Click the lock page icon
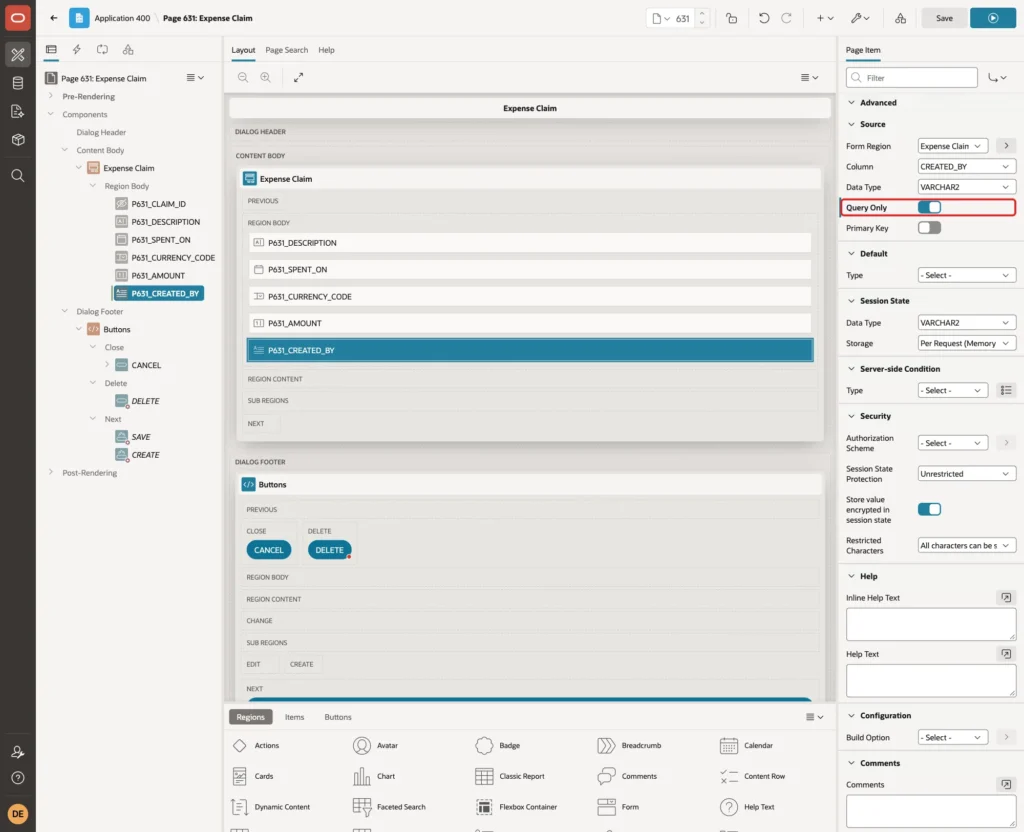The image size is (1024, 832). point(731,18)
